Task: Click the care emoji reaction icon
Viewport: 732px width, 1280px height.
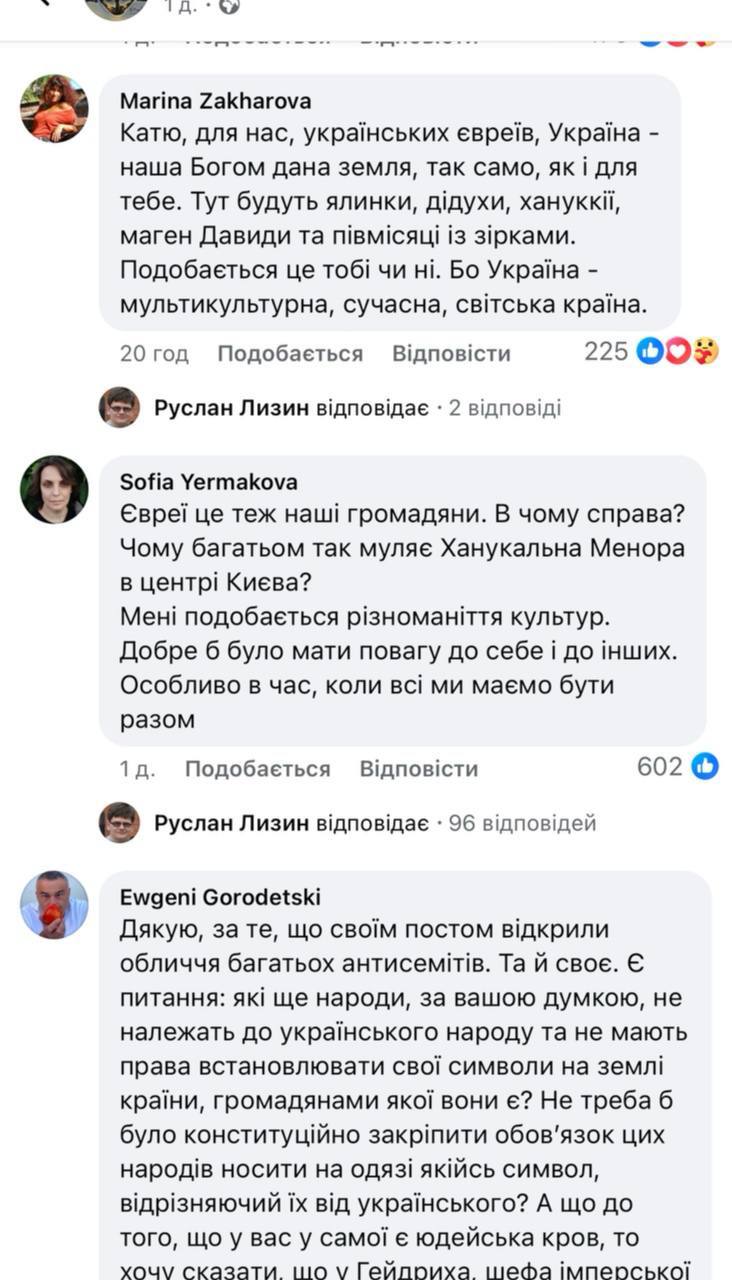Action: (x=705, y=352)
